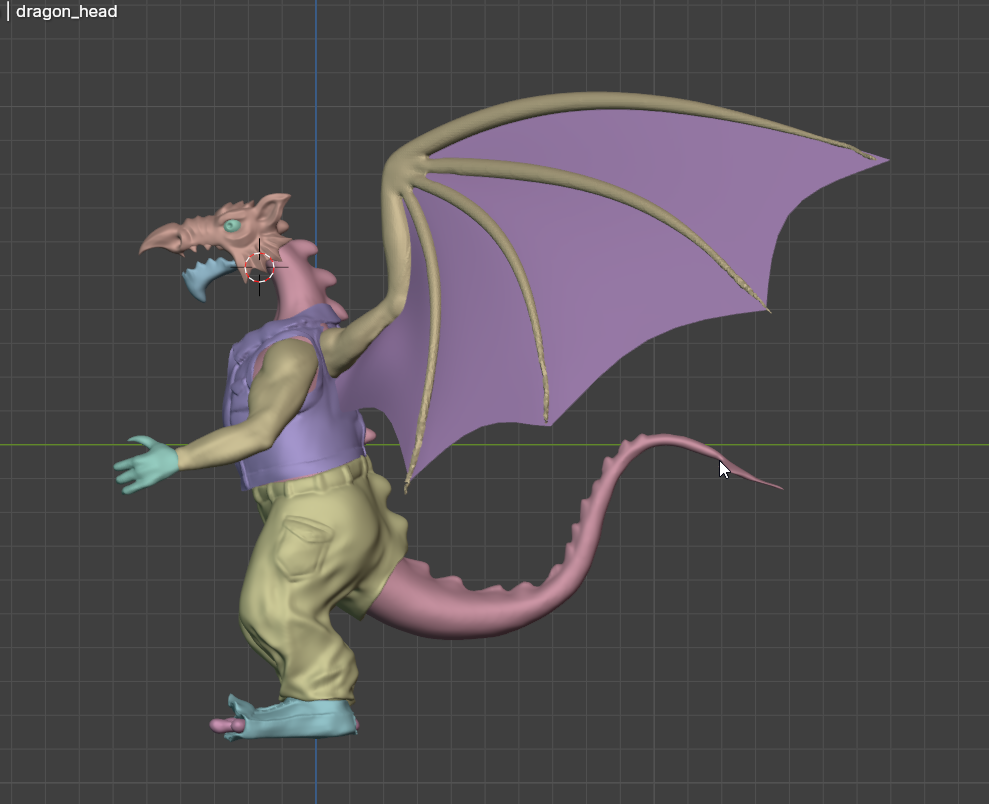
Task: Click the red-white 3D cursor
Action: click(259, 267)
